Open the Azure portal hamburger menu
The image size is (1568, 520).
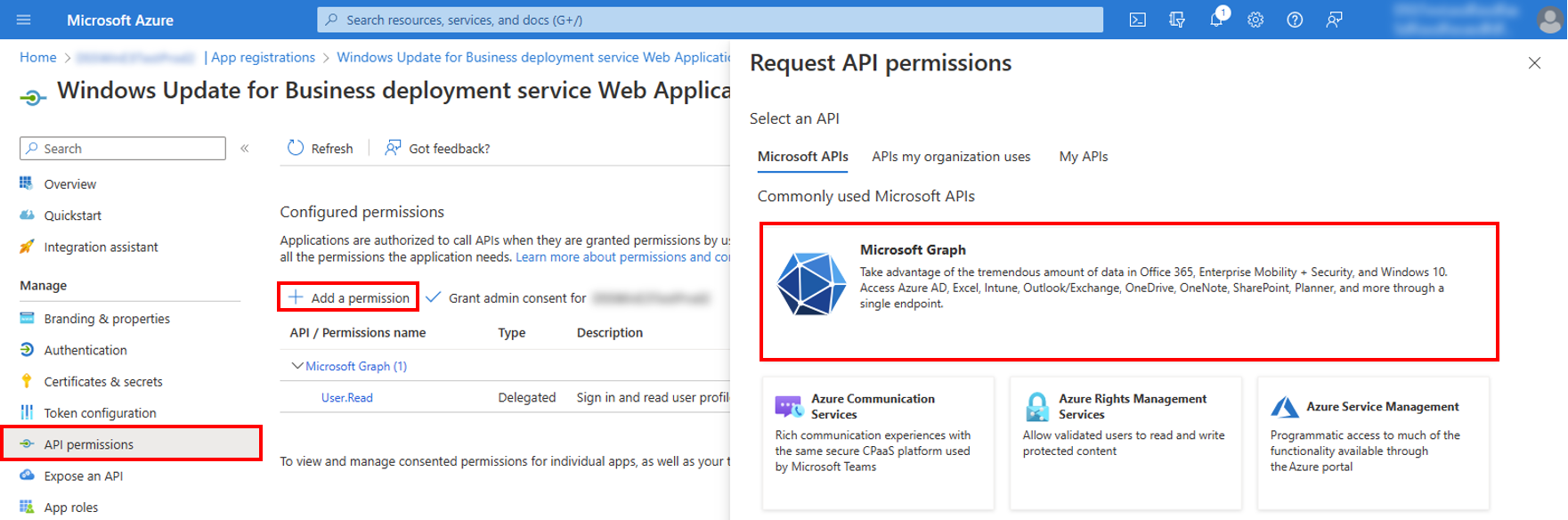pos(24,20)
